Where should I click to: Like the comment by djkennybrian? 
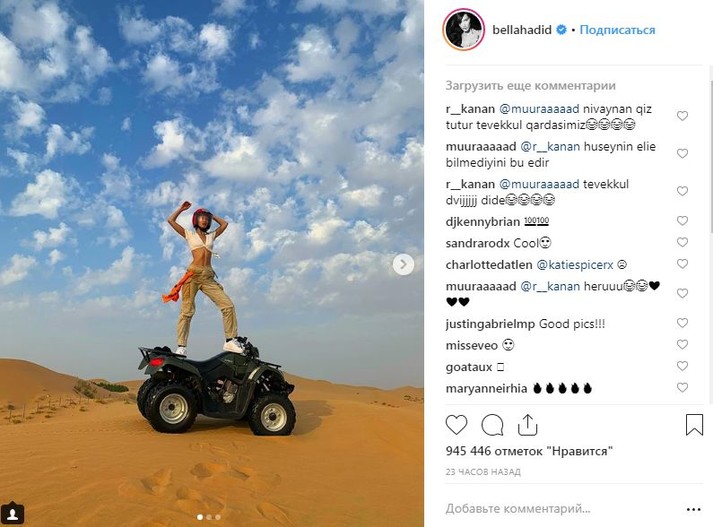tap(682, 221)
